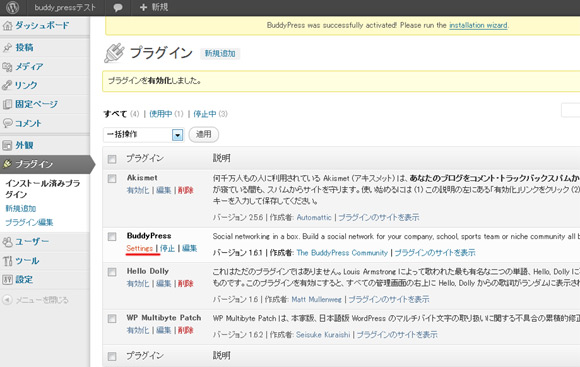Open the ツール menu

(27, 261)
